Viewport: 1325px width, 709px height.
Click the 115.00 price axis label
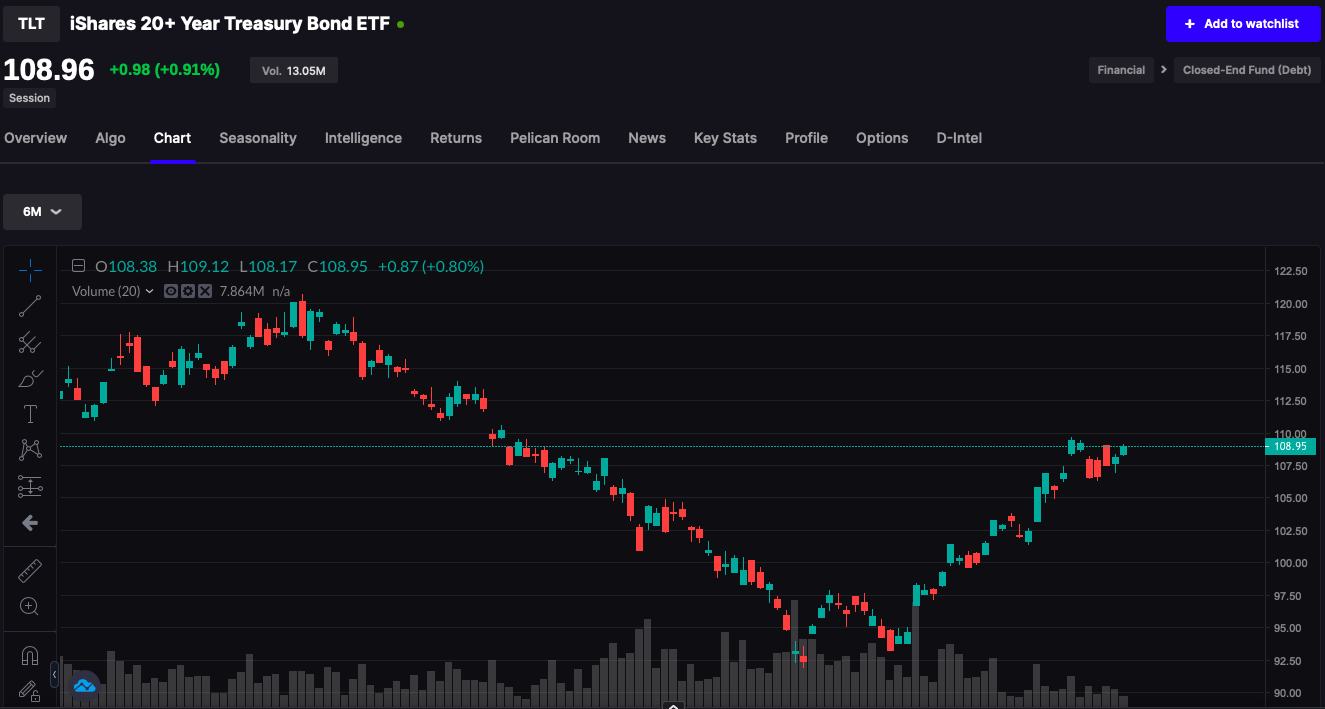point(1291,369)
